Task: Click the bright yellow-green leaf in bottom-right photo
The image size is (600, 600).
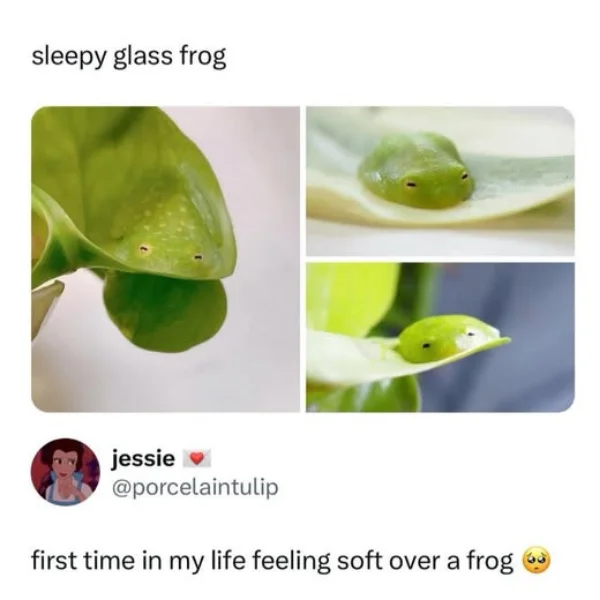Action: point(350,298)
